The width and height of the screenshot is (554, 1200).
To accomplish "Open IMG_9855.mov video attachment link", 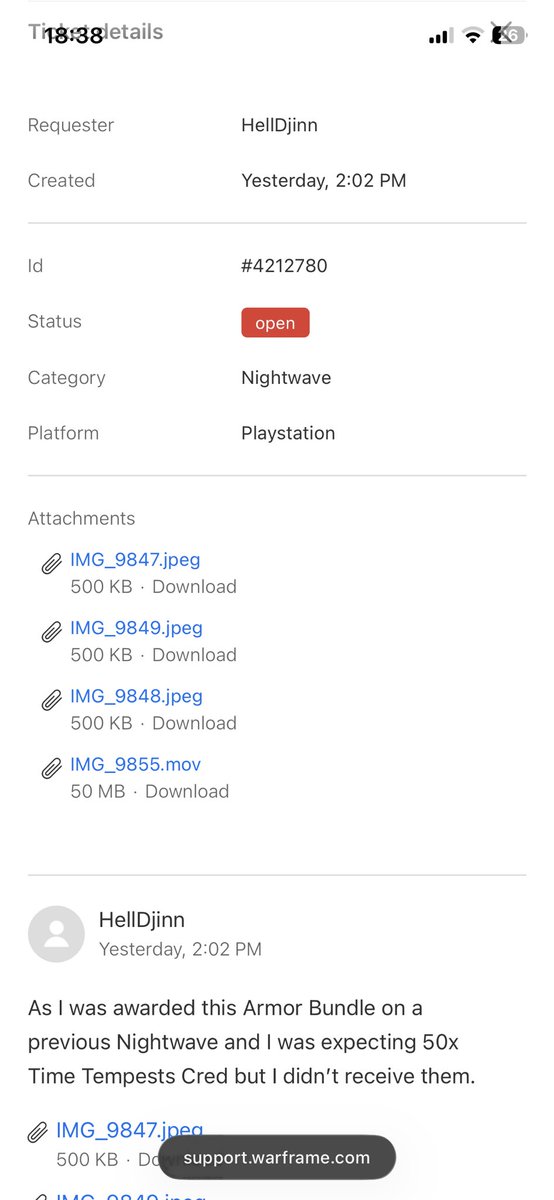I will 135,764.
